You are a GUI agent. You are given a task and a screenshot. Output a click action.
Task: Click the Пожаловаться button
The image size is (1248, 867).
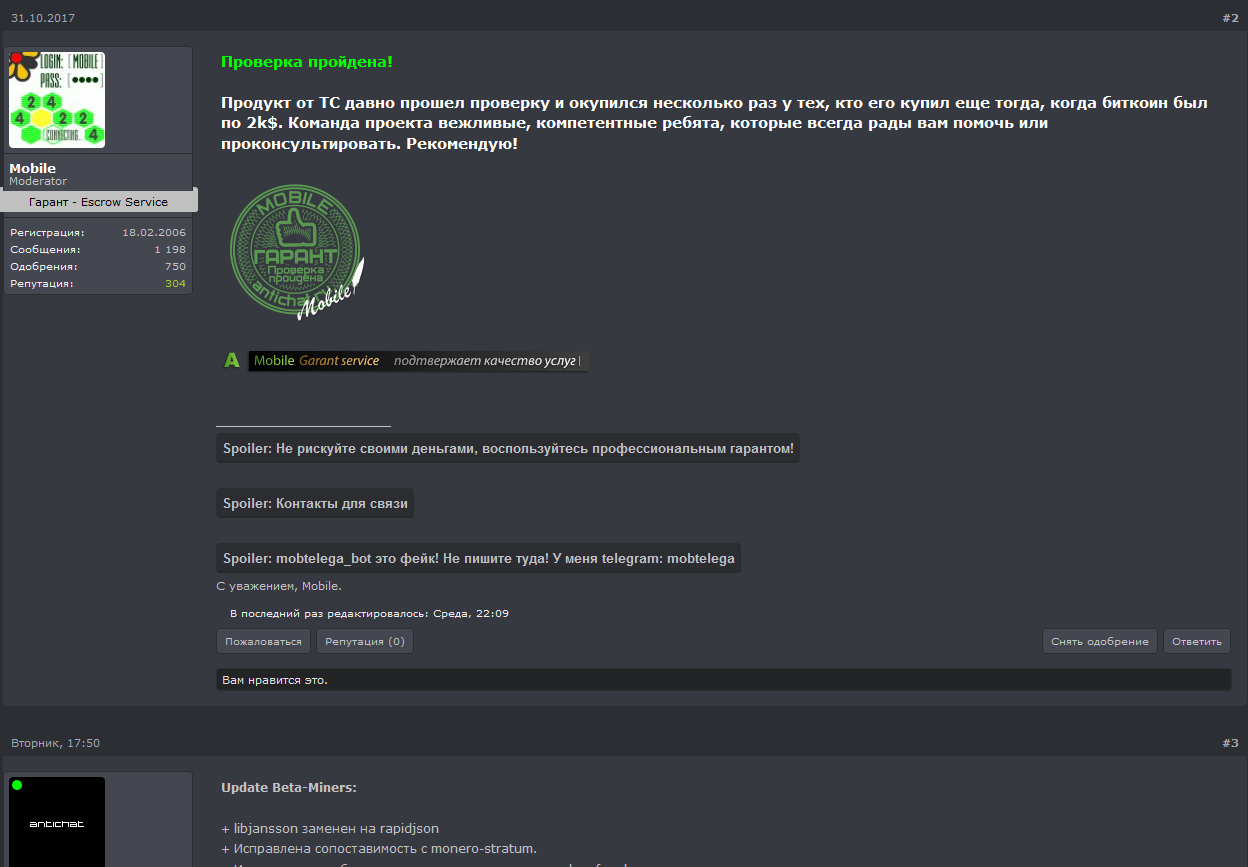tap(264, 642)
